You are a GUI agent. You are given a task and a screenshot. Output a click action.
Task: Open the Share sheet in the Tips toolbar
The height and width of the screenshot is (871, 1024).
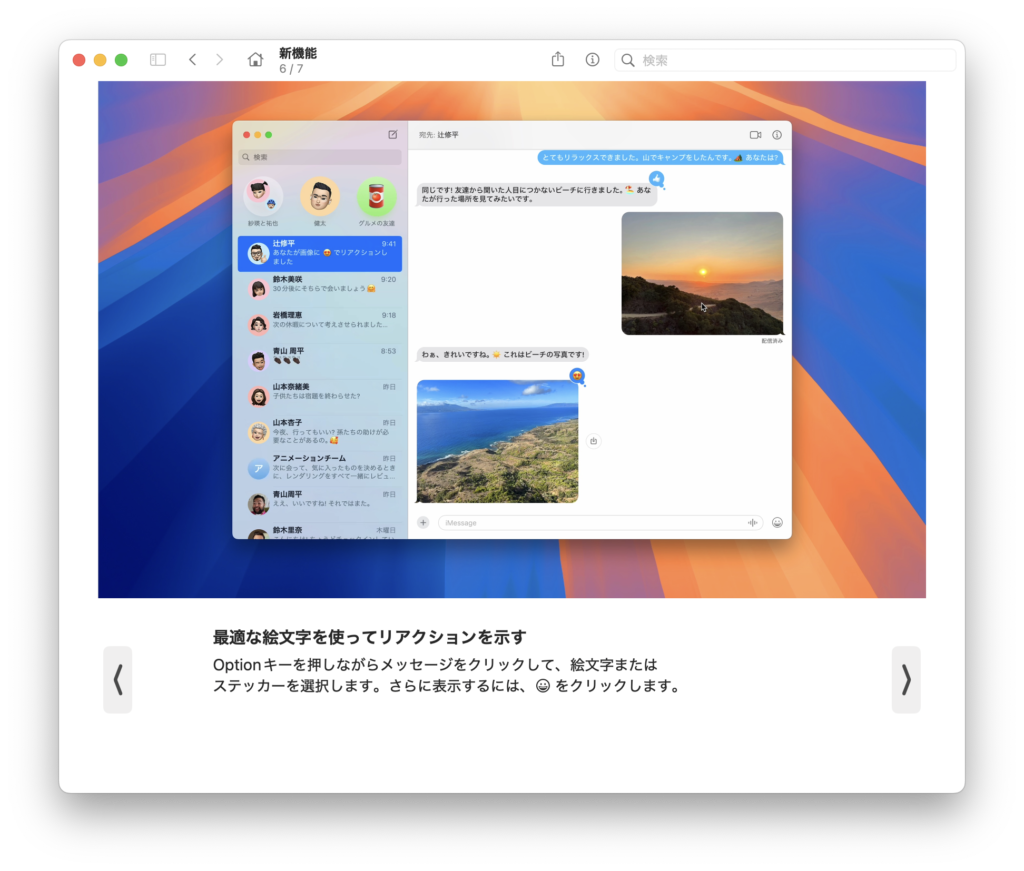(x=557, y=59)
